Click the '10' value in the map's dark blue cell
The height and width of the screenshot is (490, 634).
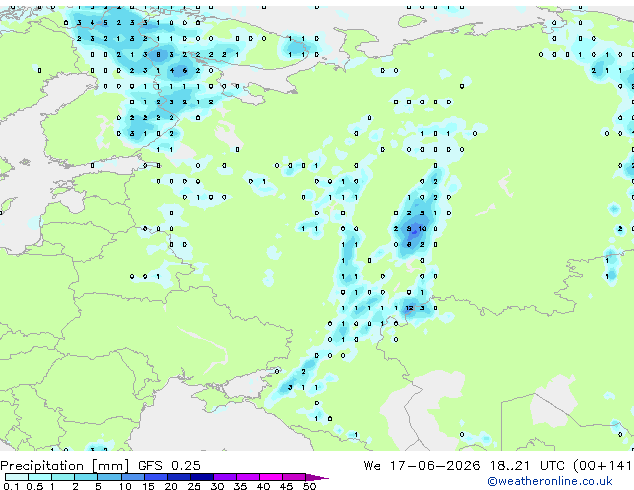click(x=422, y=228)
